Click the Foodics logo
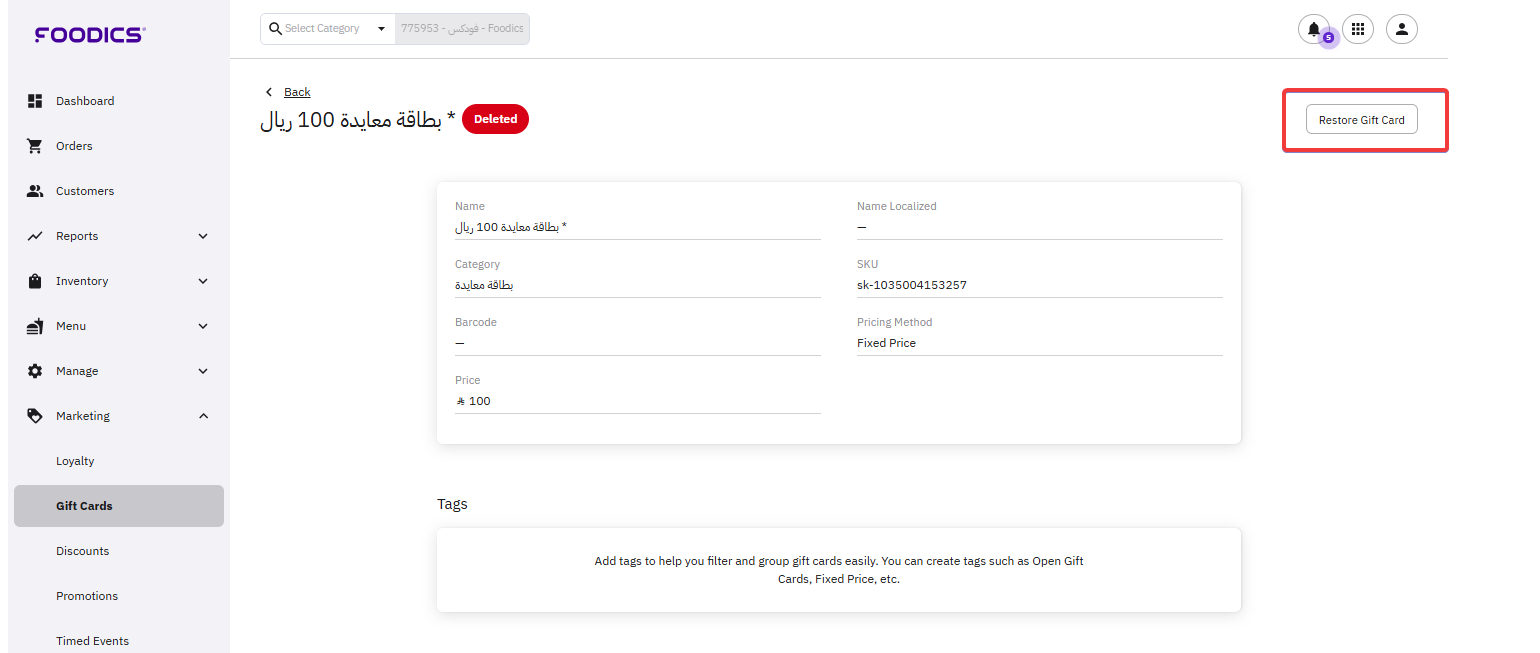This screenshot has height=653, width=1540. [90, 35]
